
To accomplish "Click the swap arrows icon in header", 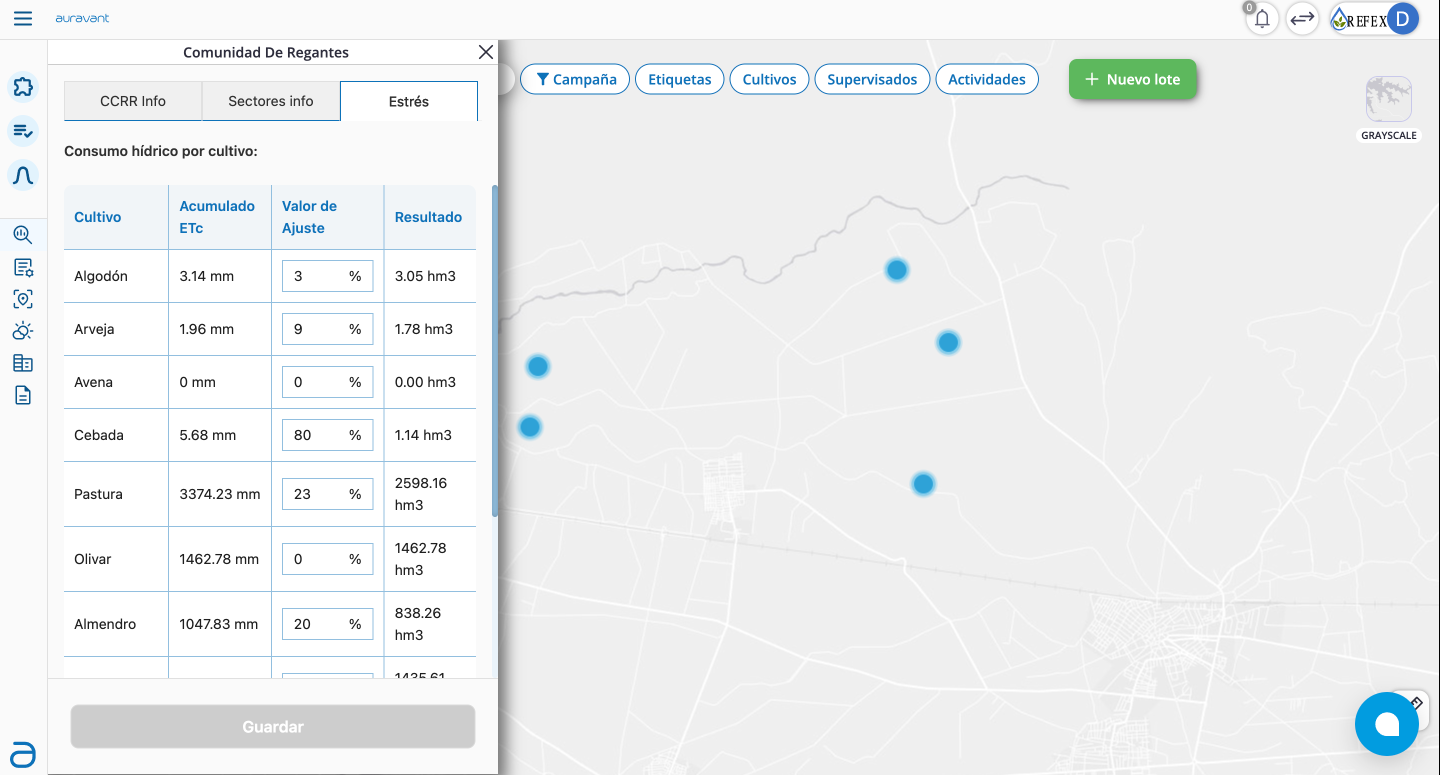I will click(1301, 19).
